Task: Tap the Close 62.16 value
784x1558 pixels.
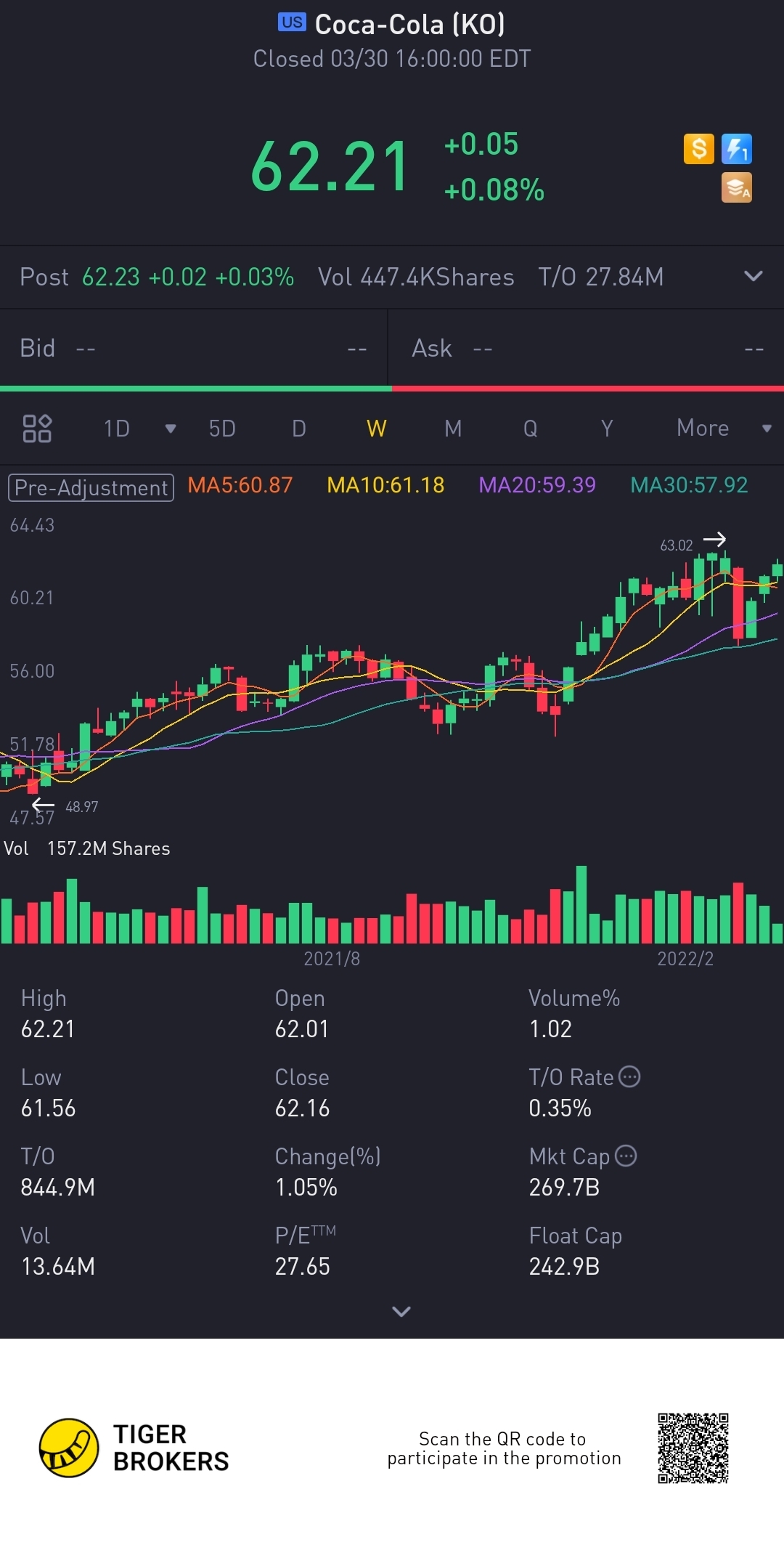Action: 303,1108
